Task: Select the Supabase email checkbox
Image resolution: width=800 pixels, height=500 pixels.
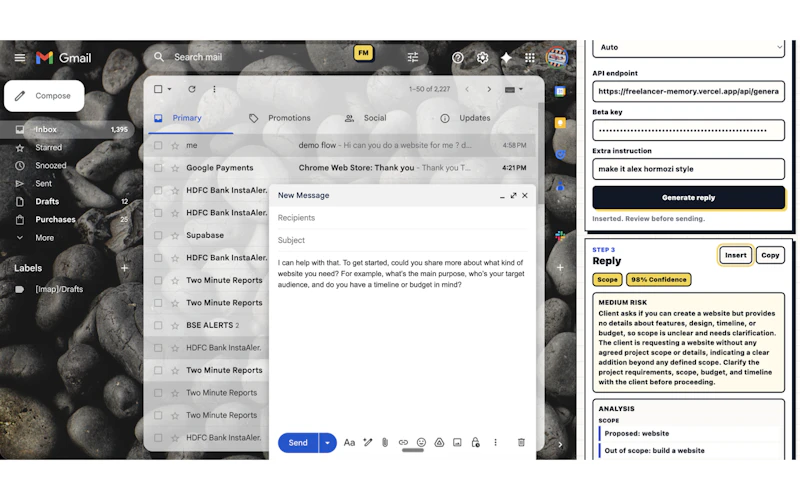Action: point(158,235)
